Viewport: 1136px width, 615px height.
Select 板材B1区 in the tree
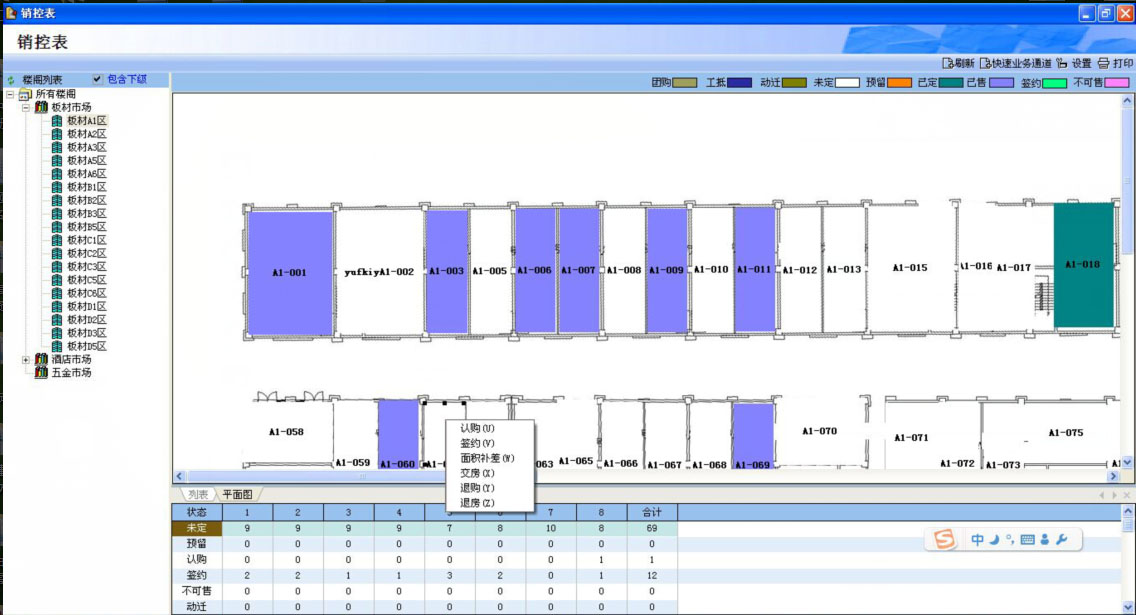pyautogui.click(x=86, y=187)
